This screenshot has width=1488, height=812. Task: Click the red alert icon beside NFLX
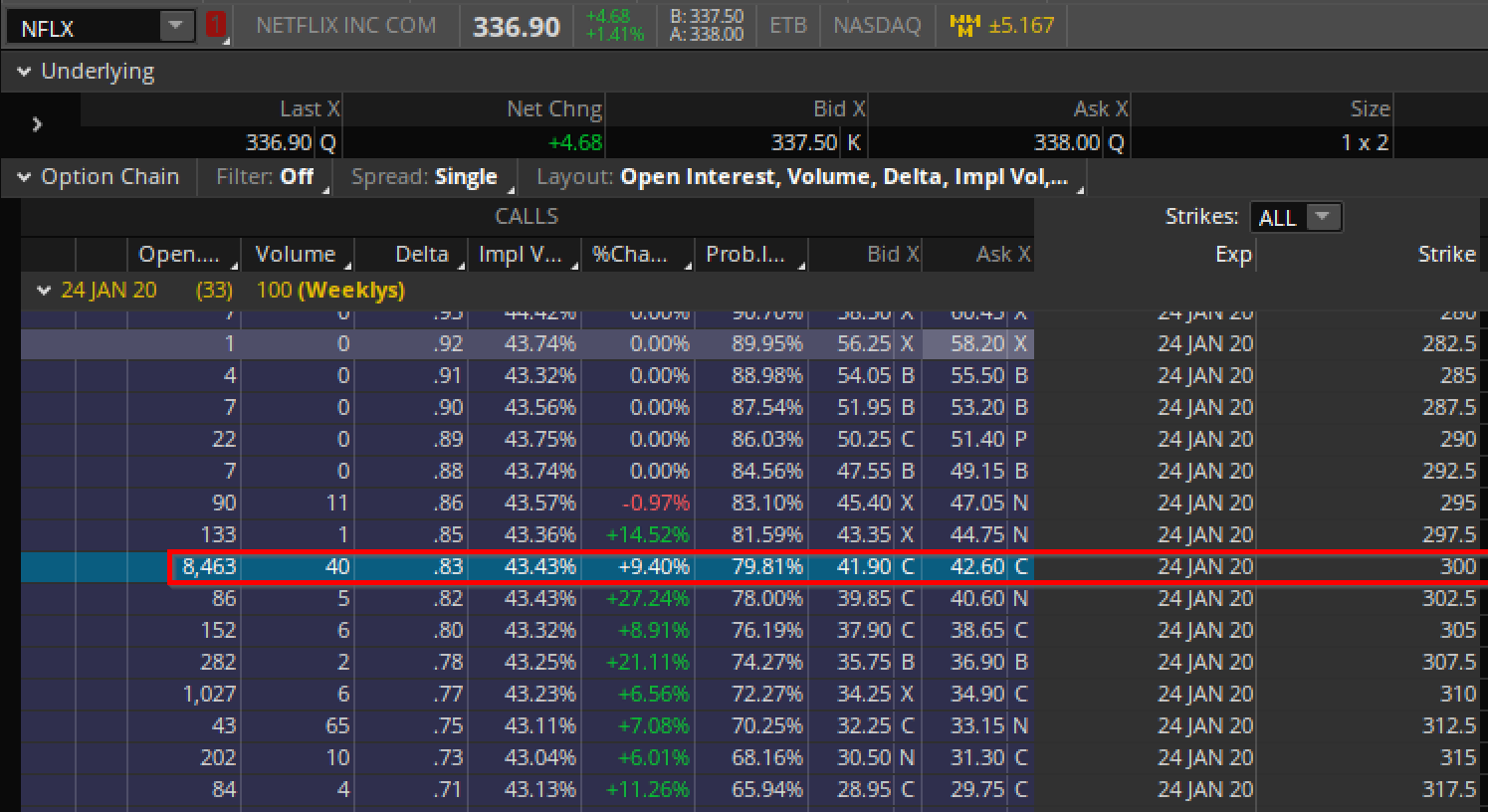(215, 25)
